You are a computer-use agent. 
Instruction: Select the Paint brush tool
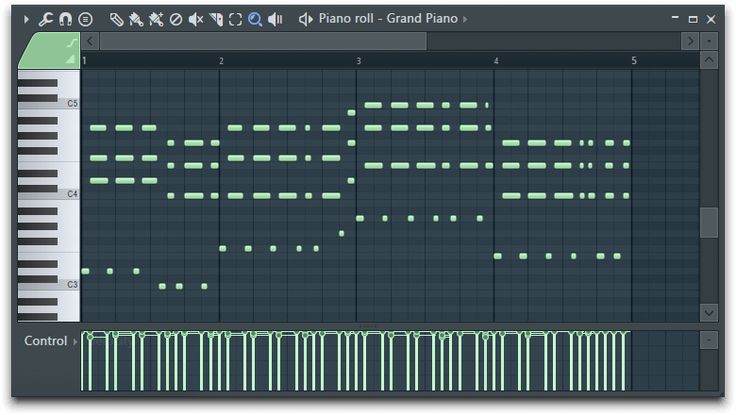pos(136,19)
